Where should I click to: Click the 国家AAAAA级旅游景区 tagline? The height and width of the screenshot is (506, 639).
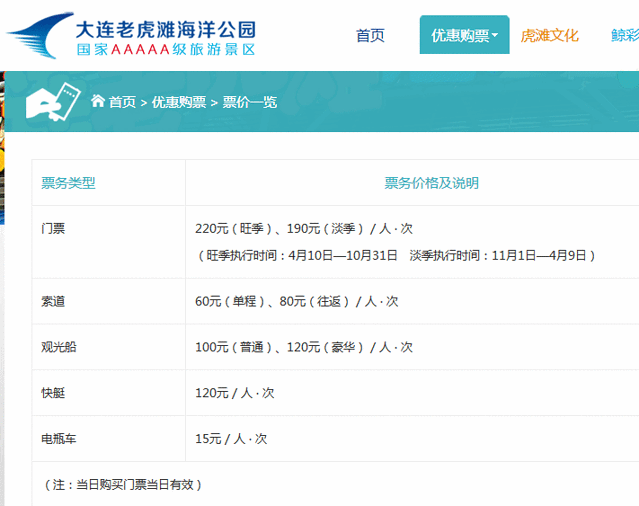166,49
